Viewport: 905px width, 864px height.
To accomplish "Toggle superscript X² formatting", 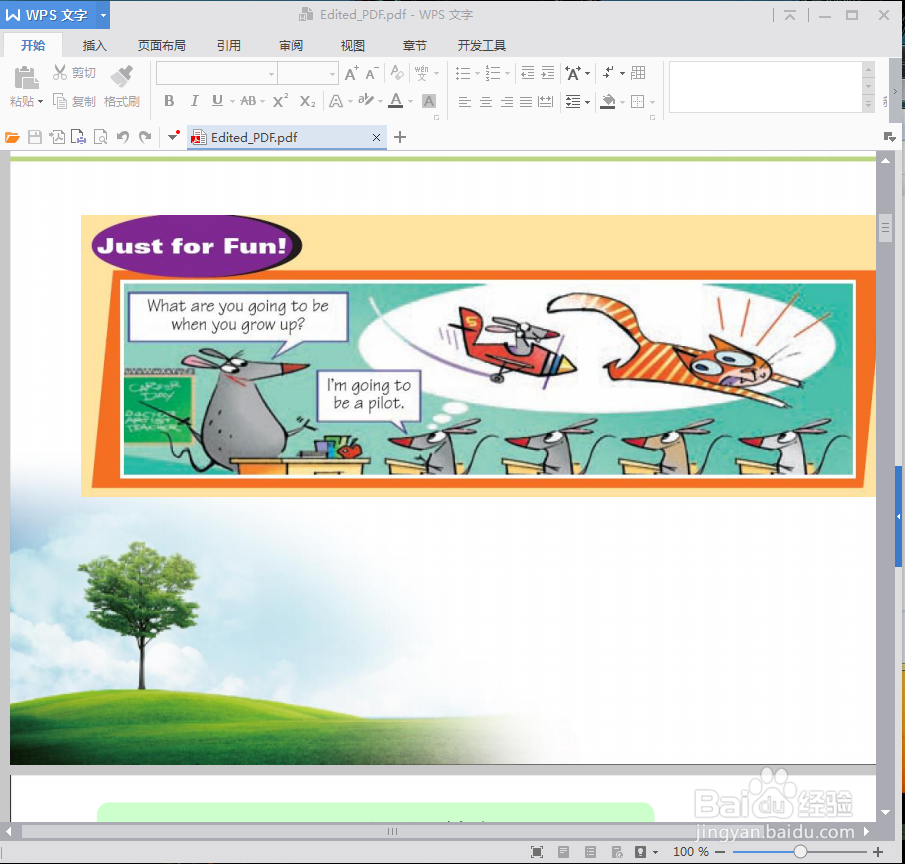I will [281, 101].
